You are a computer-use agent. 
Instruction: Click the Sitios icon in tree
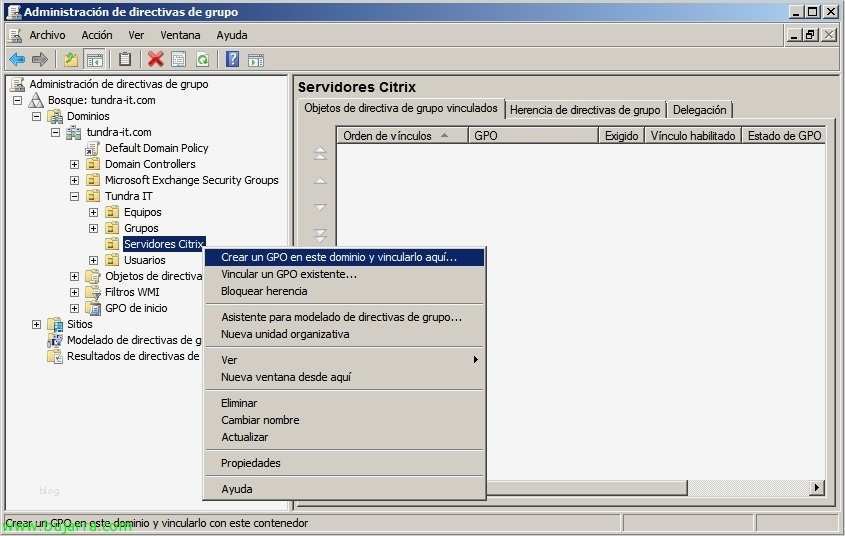(55, 324)
